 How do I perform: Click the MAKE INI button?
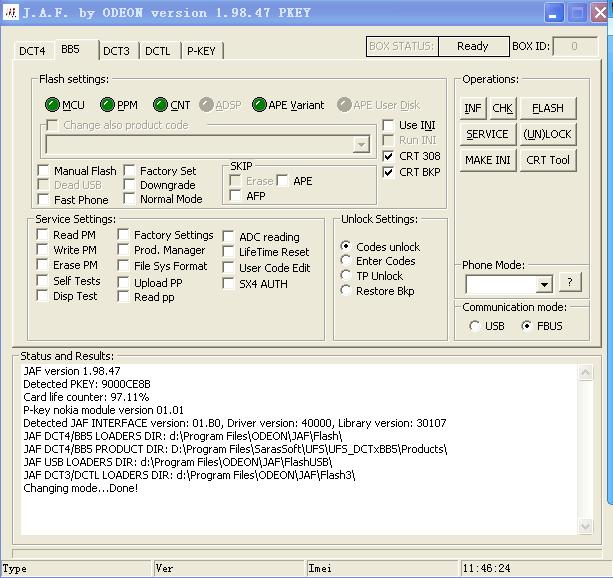click(488, 160)
